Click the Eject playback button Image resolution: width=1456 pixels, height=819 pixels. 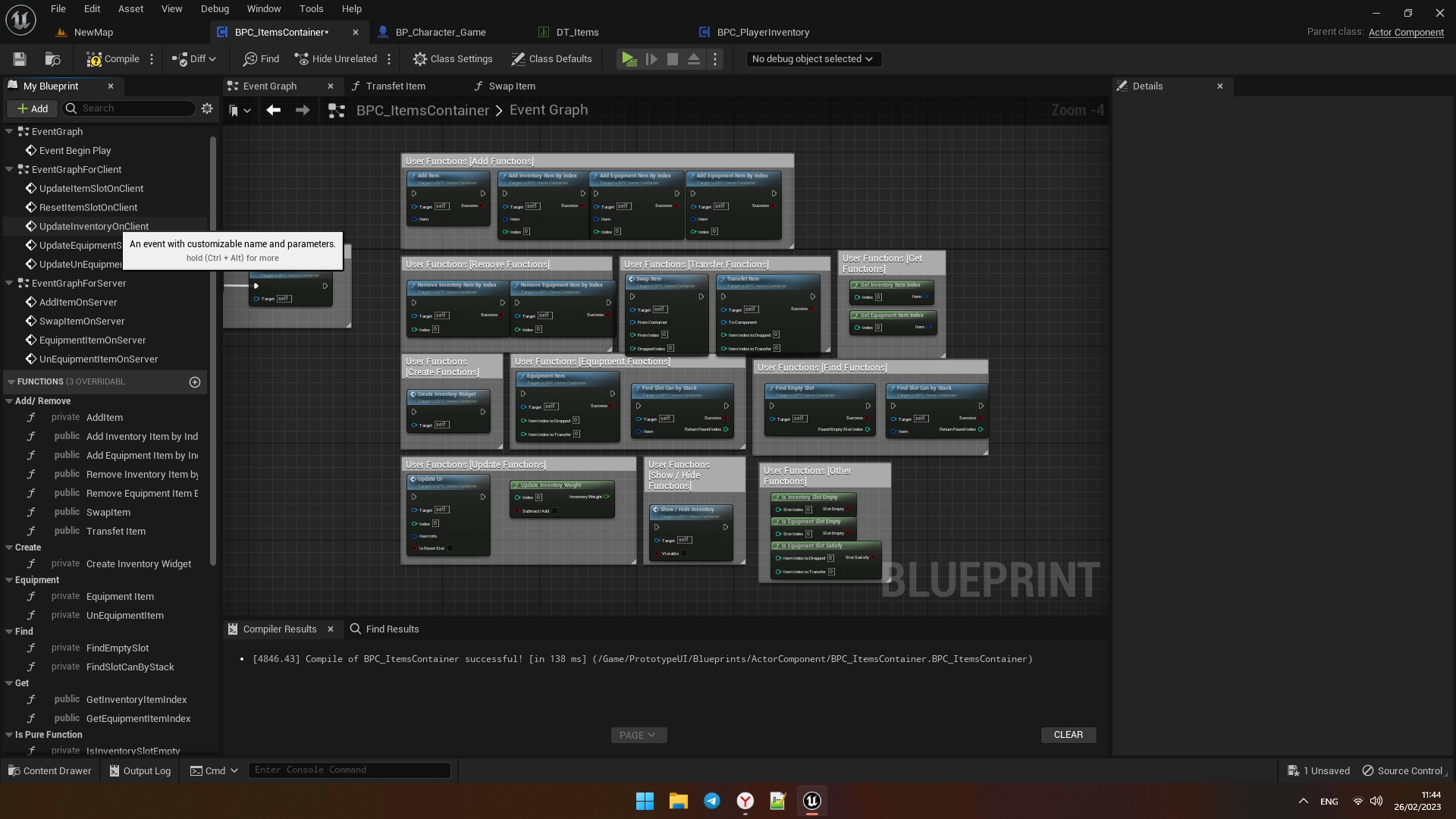pos(694,59)
